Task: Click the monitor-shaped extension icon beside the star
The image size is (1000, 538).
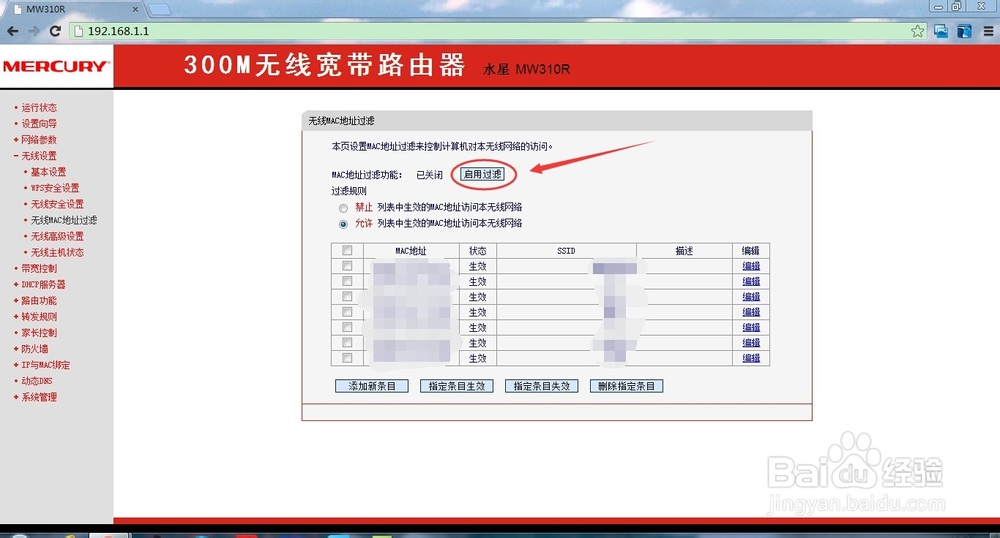Action: pyautogui.click(x=941, y=31)
